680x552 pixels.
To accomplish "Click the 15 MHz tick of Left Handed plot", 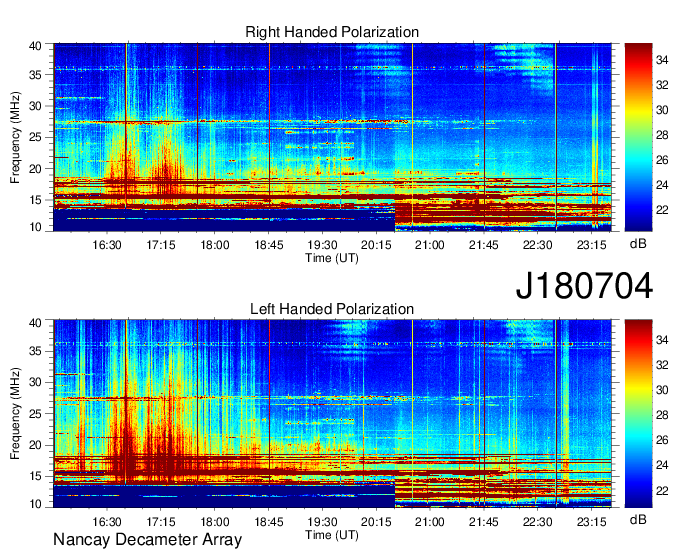I will pos(36,477).
